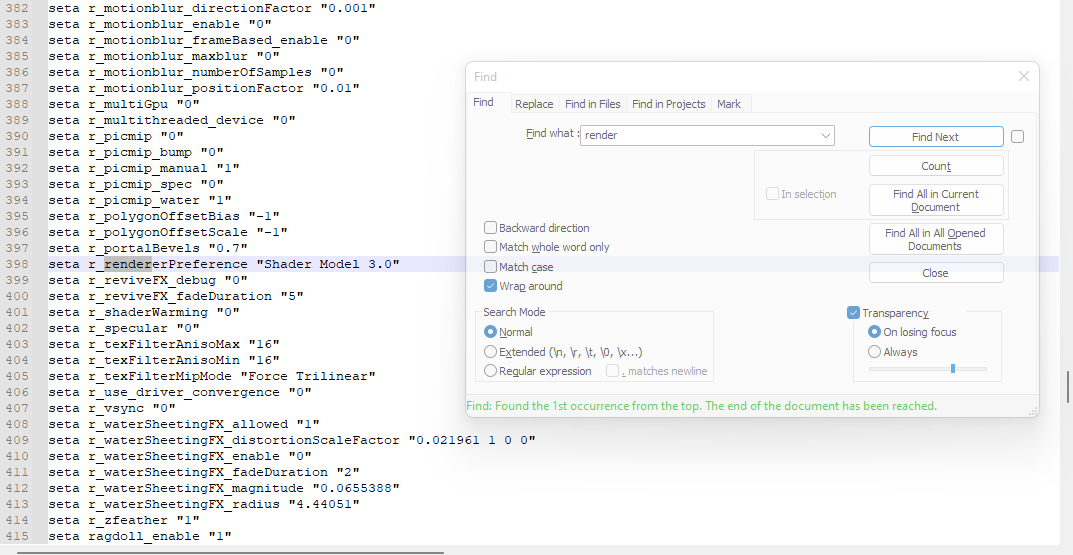This screenshot has height=555, width=1073.
Task: Open the Find in Files tab
Action: [592, 104]
